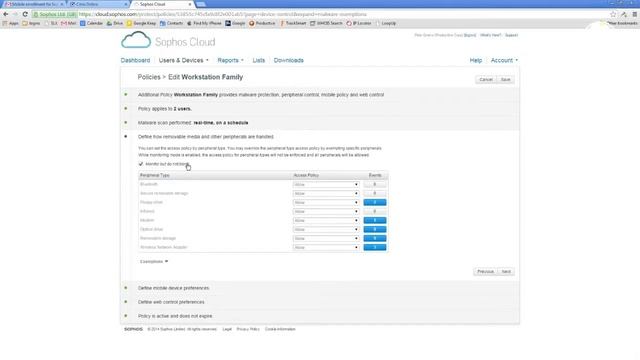Open the IP Locator bookmark
Viewport: 640px width, 360px height.
[359, 23]
